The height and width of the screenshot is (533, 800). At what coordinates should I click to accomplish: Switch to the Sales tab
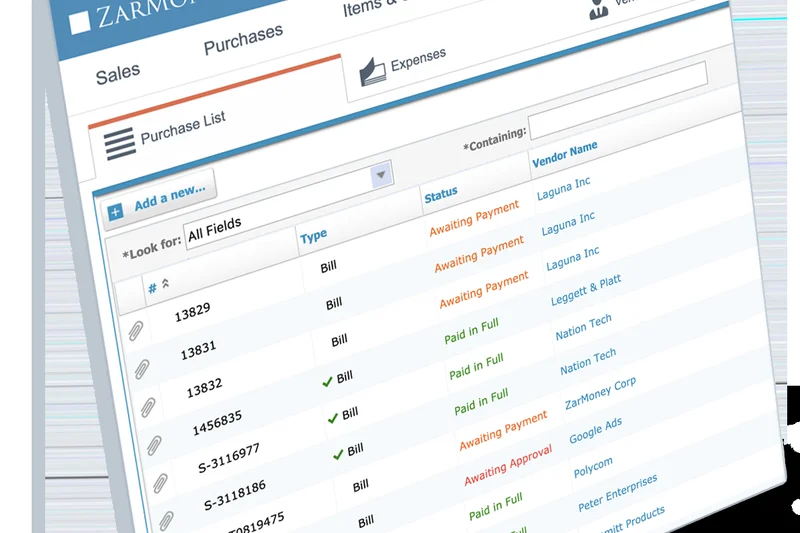pyautogui.click(x=117, y=73)
